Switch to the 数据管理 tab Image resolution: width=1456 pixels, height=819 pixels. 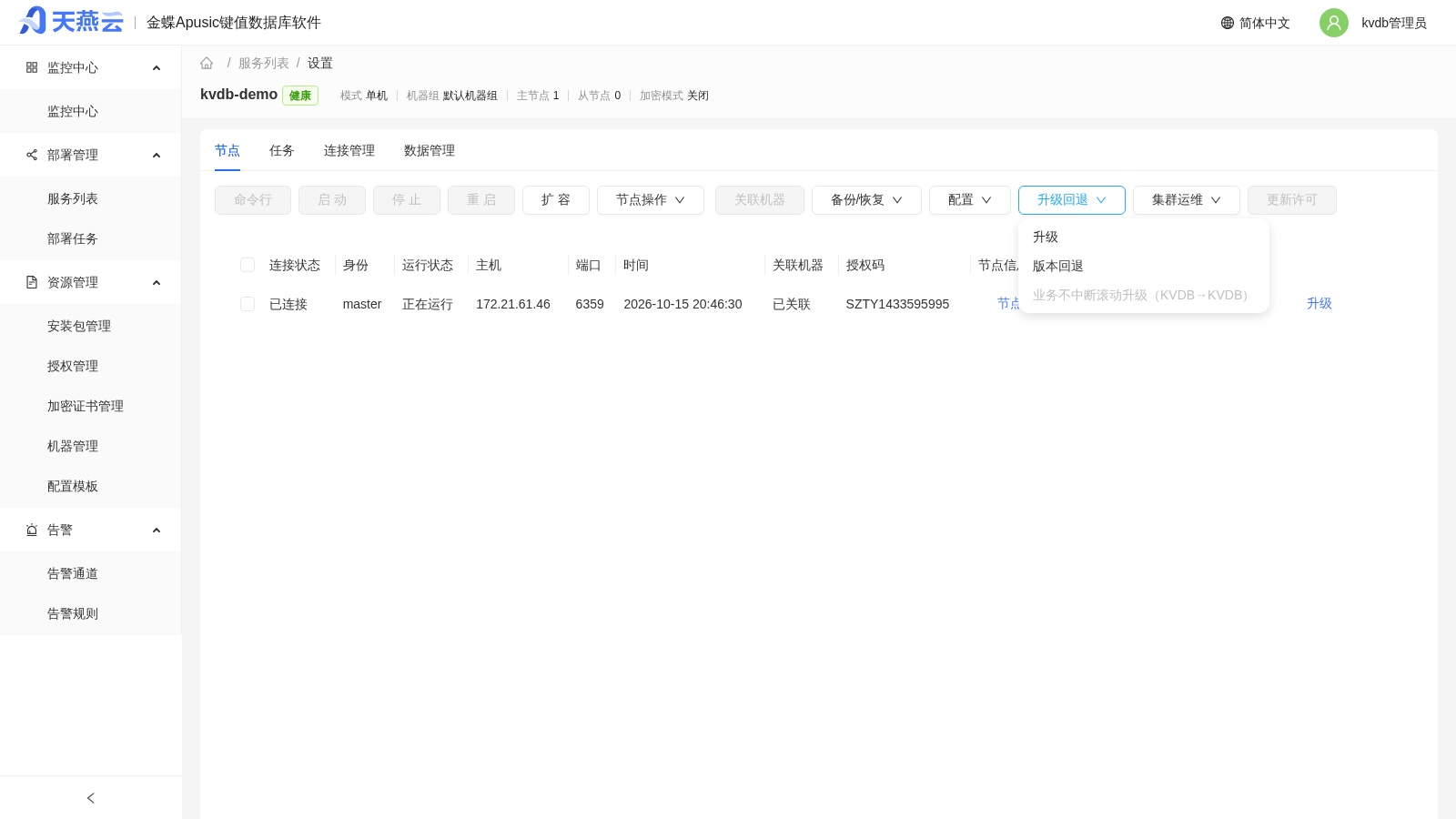pyautogui.click(x=430, y=150)
